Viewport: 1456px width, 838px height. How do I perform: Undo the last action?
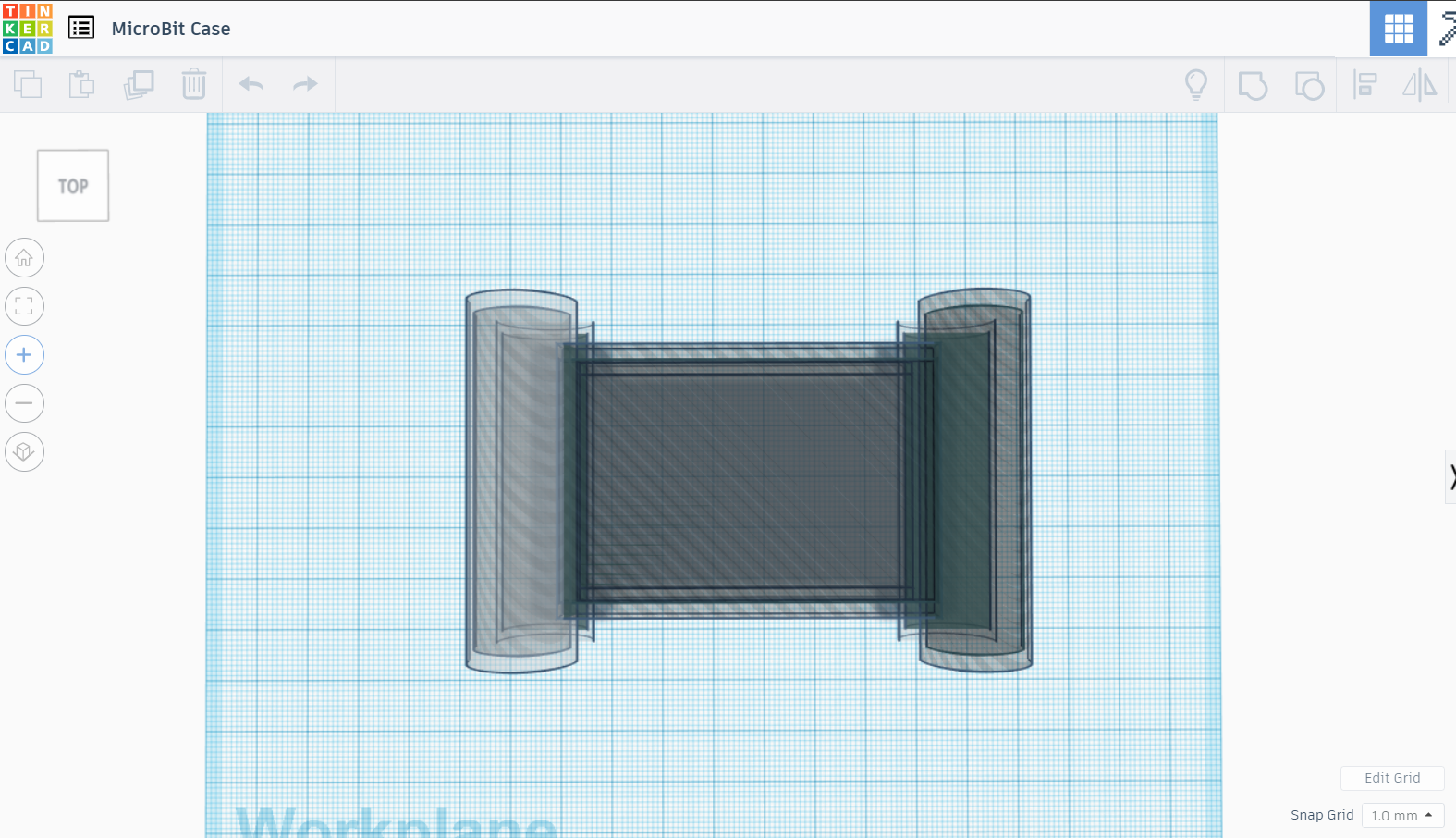coord(251,84)
